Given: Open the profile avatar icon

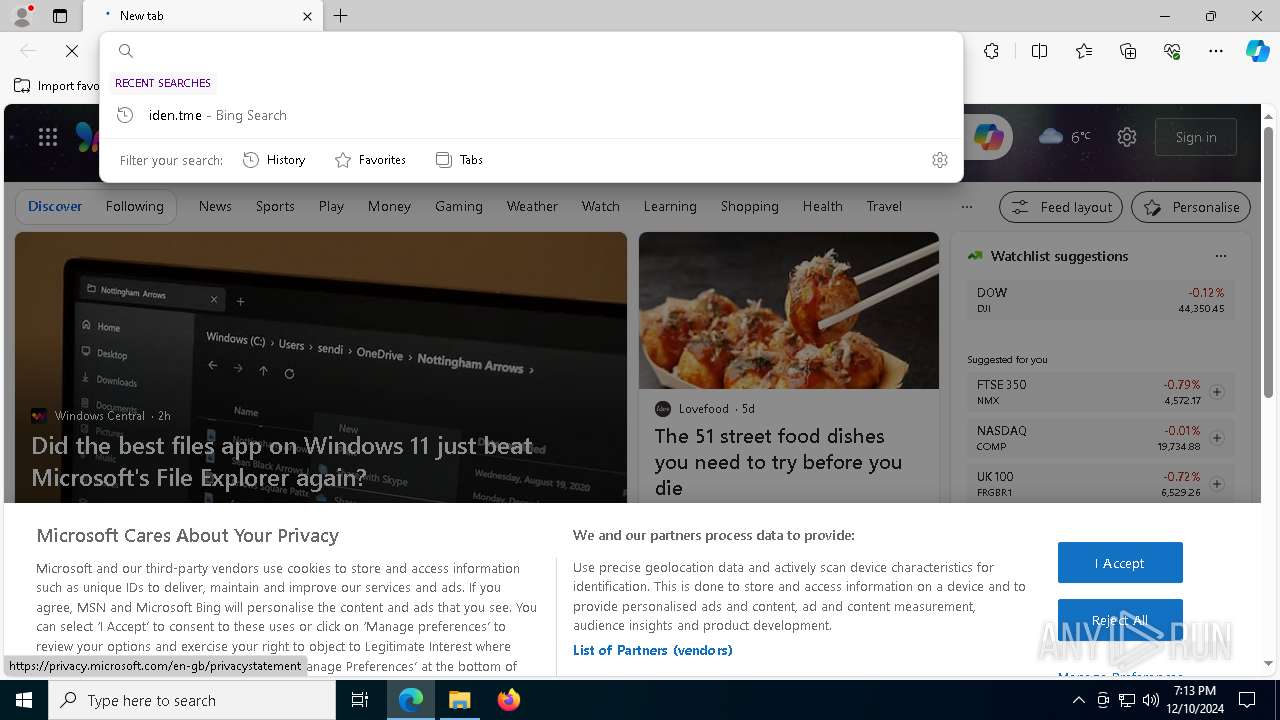Looking at the screenshot, I should 21,16.
